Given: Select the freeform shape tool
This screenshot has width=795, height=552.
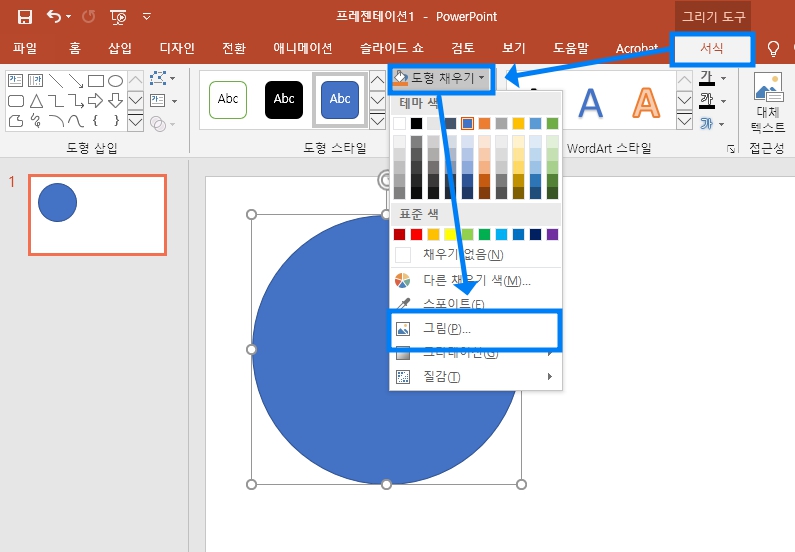Looking at the screenshot, I should tap(16, 121).
